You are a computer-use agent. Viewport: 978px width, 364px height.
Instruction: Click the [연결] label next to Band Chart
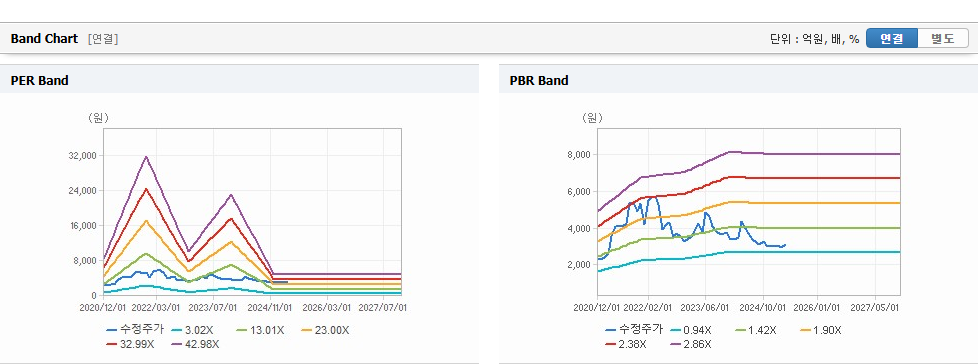click(103, 39)
